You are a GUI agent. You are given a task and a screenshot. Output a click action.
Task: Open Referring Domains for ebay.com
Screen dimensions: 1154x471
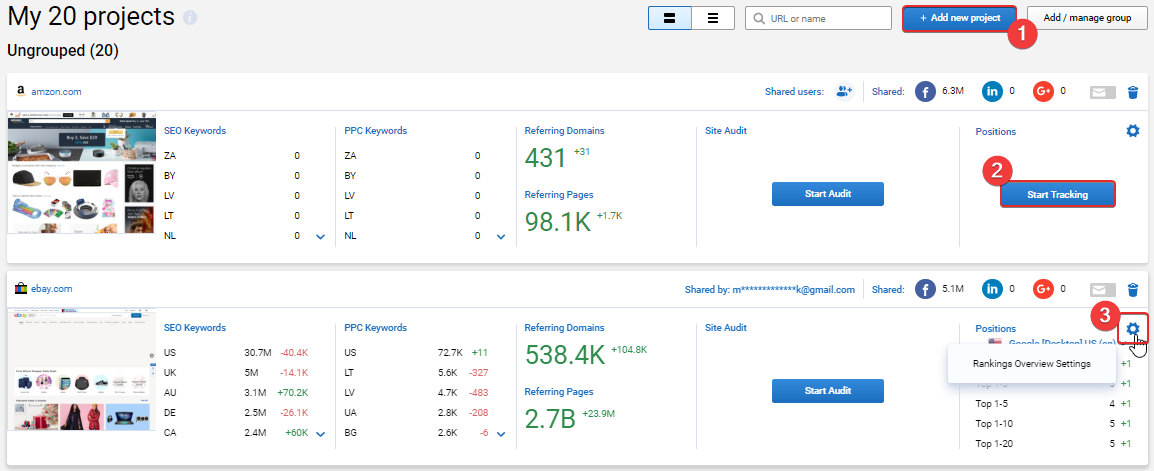click(564, 328)
